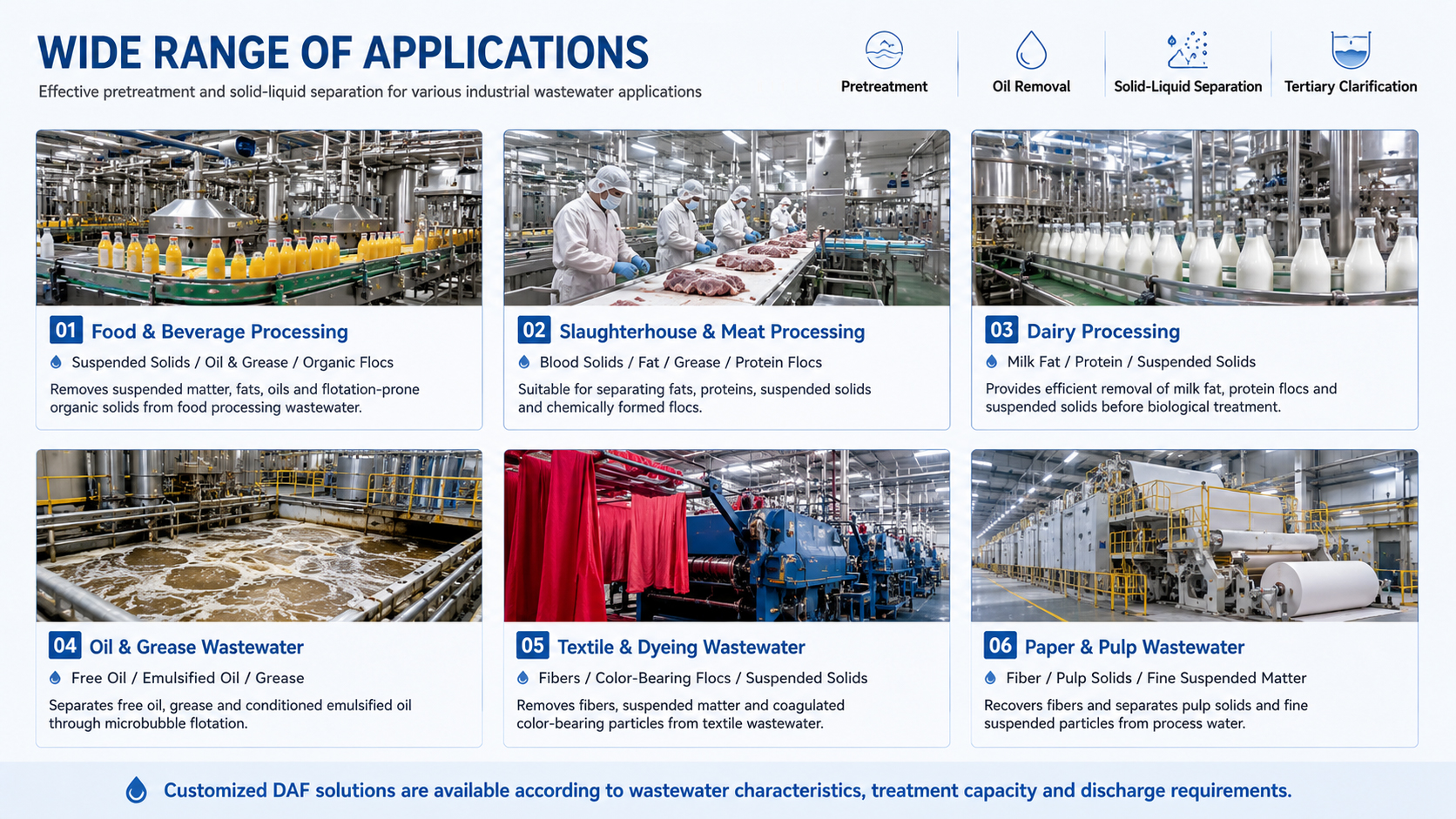Click the Tertiary Clarification tank icon

1351,50
